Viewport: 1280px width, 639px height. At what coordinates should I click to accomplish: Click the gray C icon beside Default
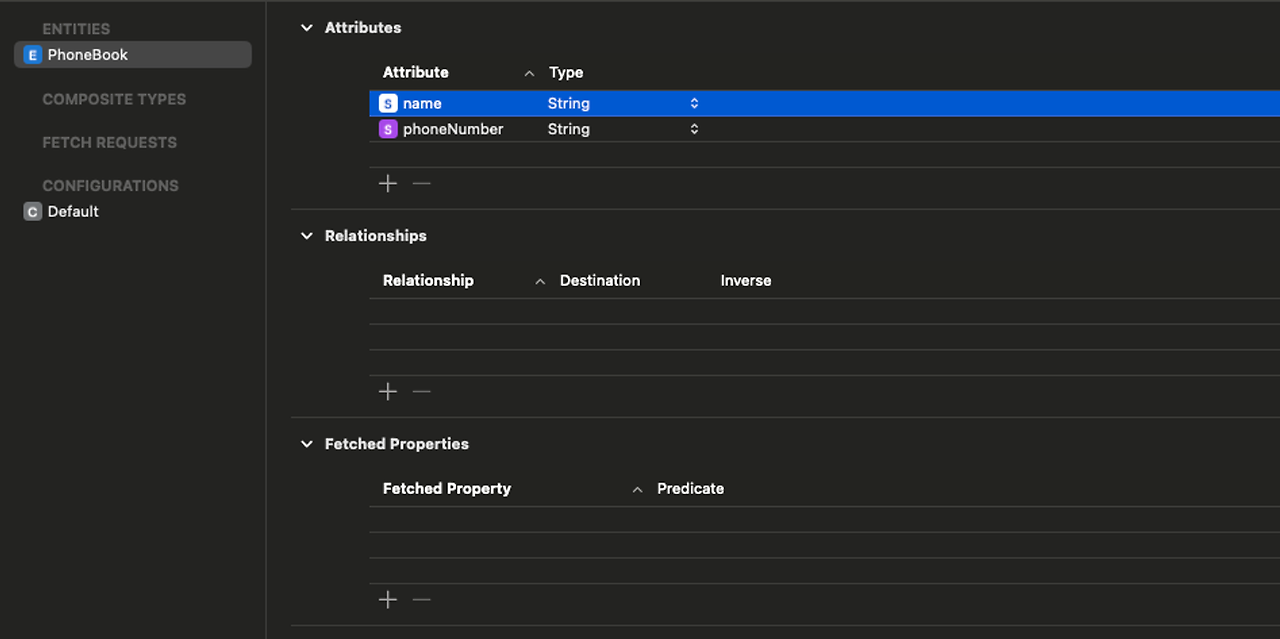(33, 211)
